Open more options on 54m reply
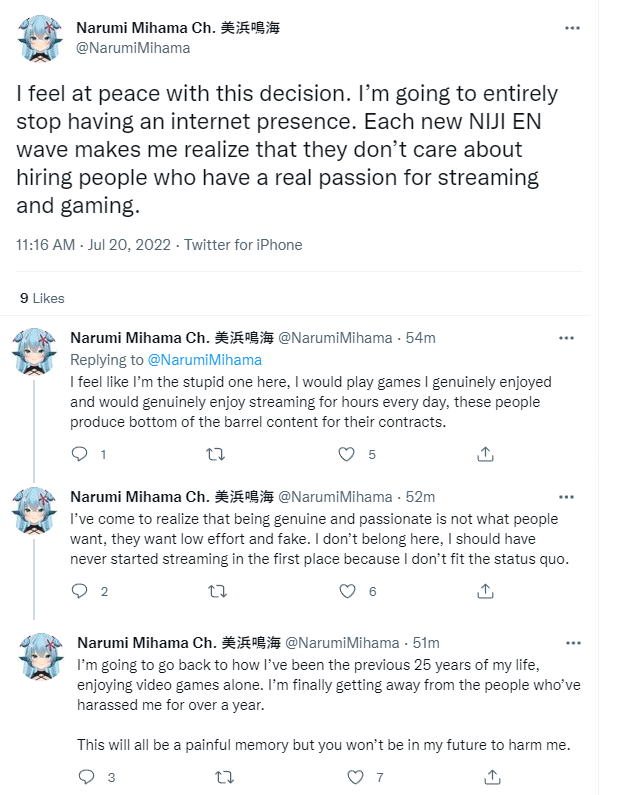 click(566, 338)
